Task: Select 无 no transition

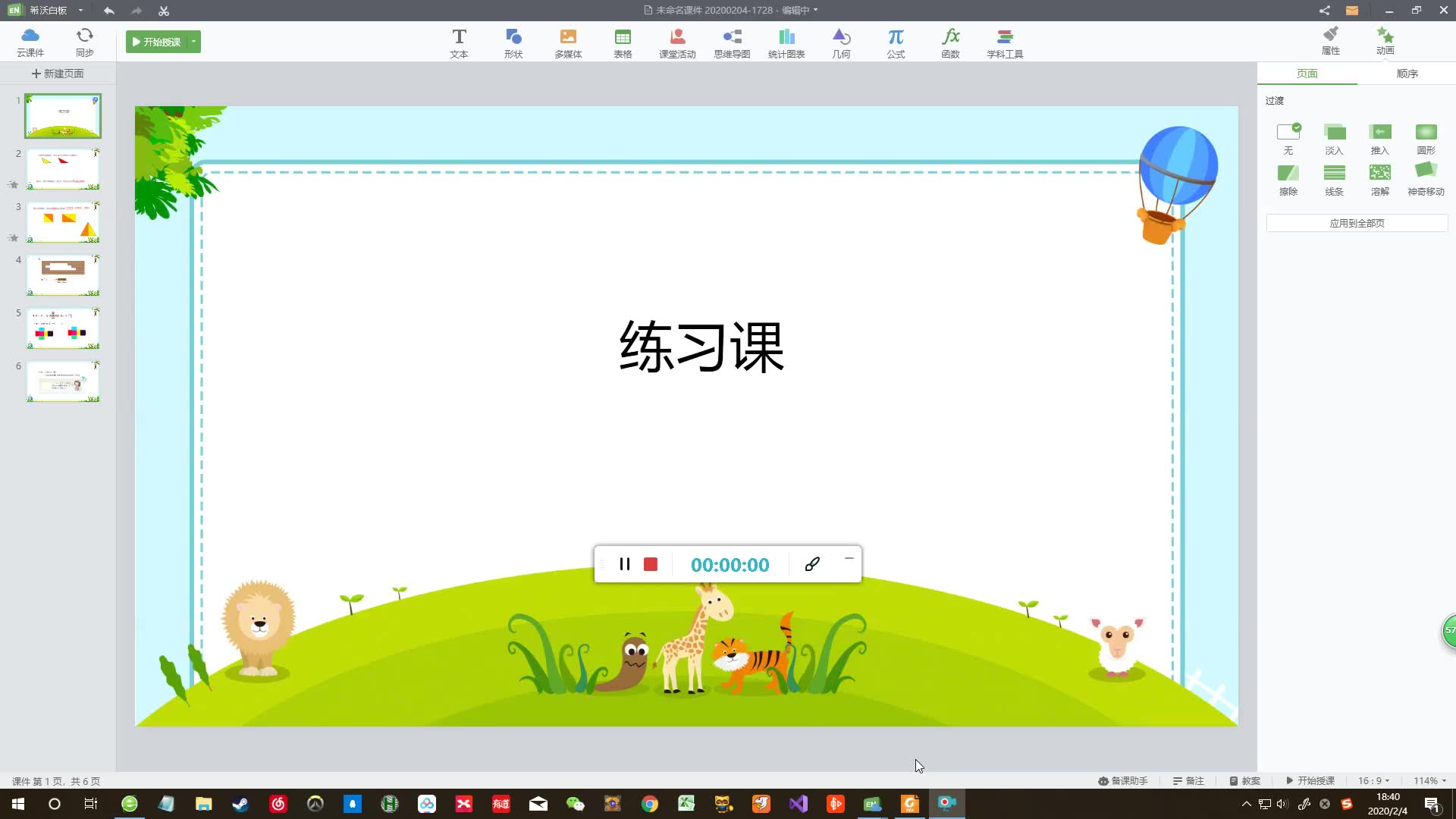Action: click(x=1288, y=139)
